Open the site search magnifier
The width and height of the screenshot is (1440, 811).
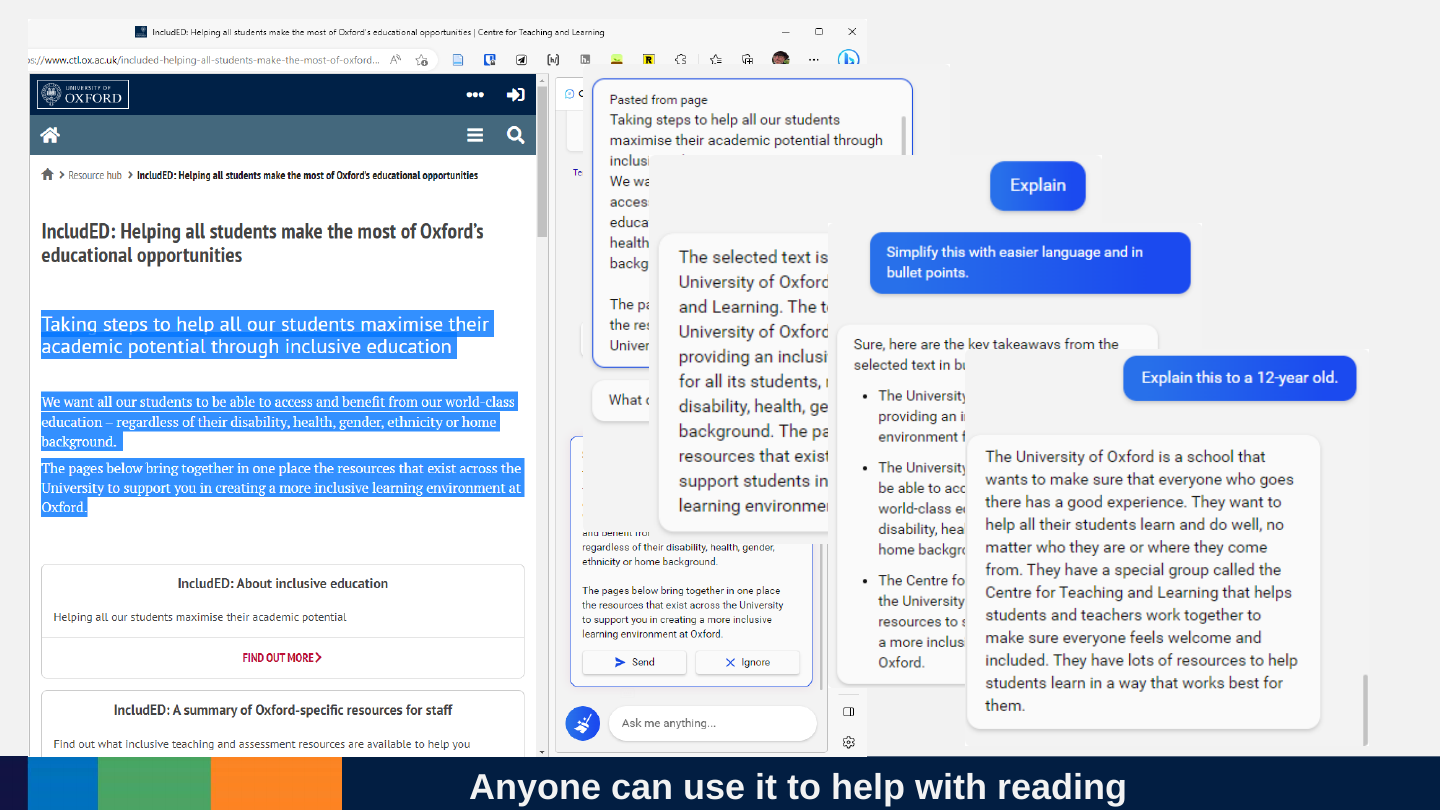coord(515,135)
